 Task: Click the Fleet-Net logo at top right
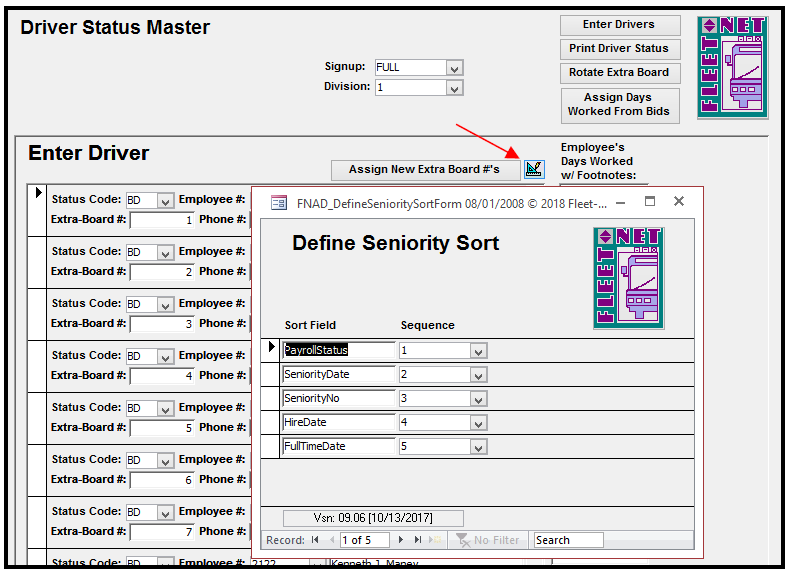click(x=732, y=67)
